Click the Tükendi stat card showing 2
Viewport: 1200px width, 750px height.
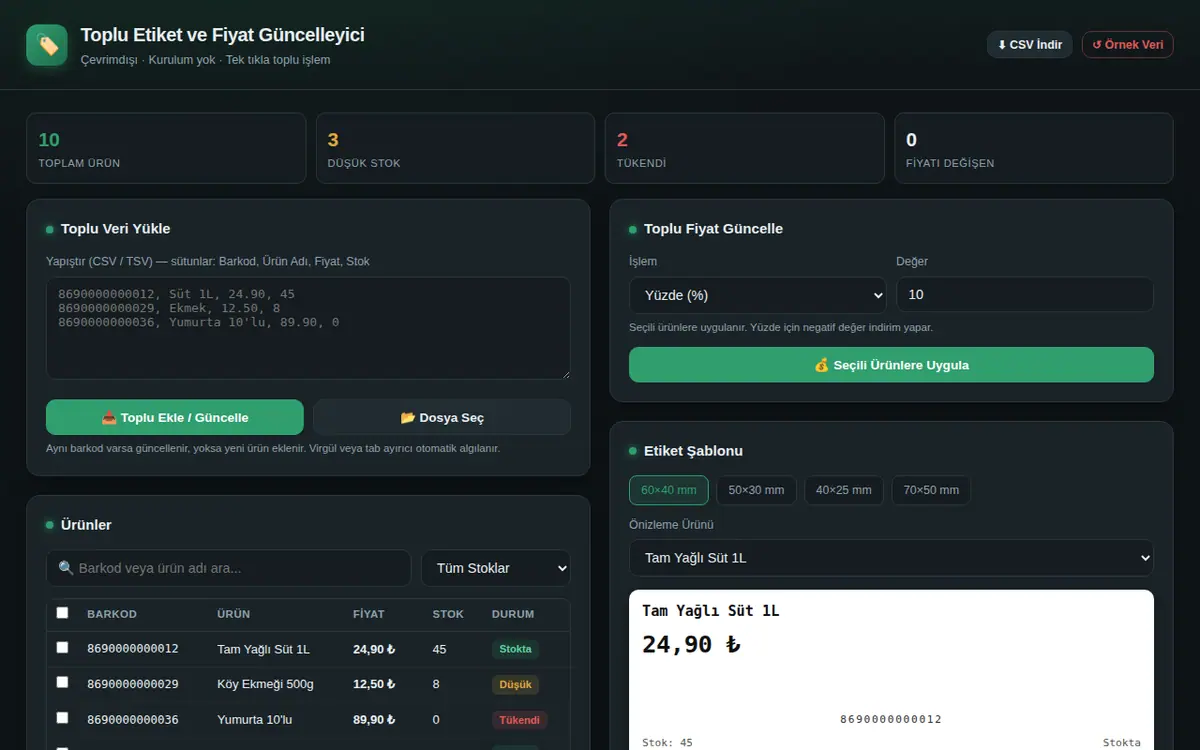[744, 148]
